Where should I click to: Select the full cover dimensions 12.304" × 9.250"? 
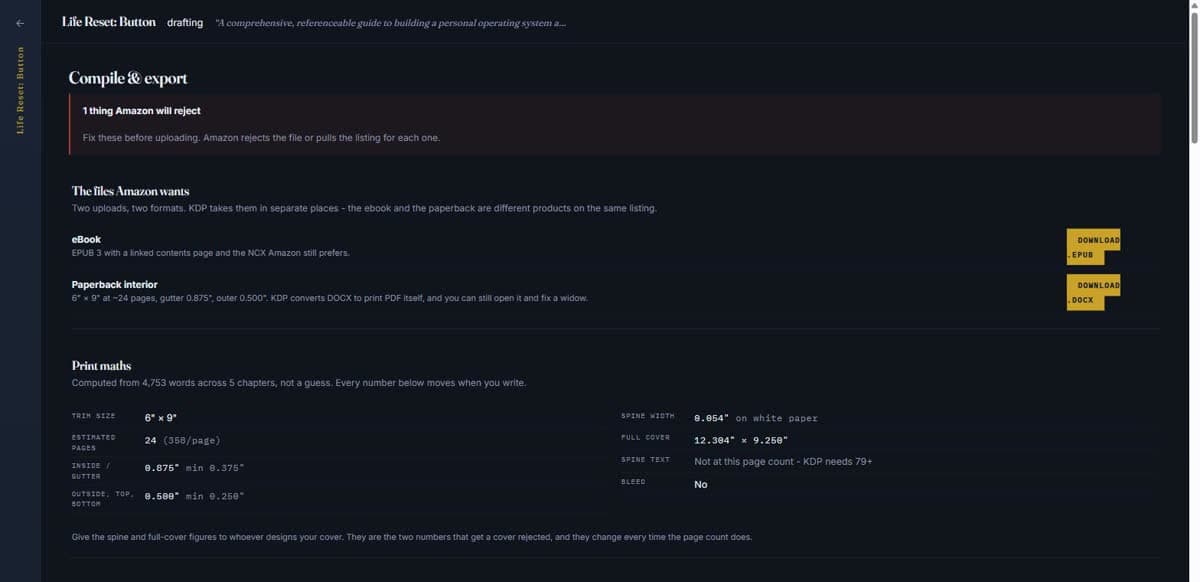tap(741, 440)
